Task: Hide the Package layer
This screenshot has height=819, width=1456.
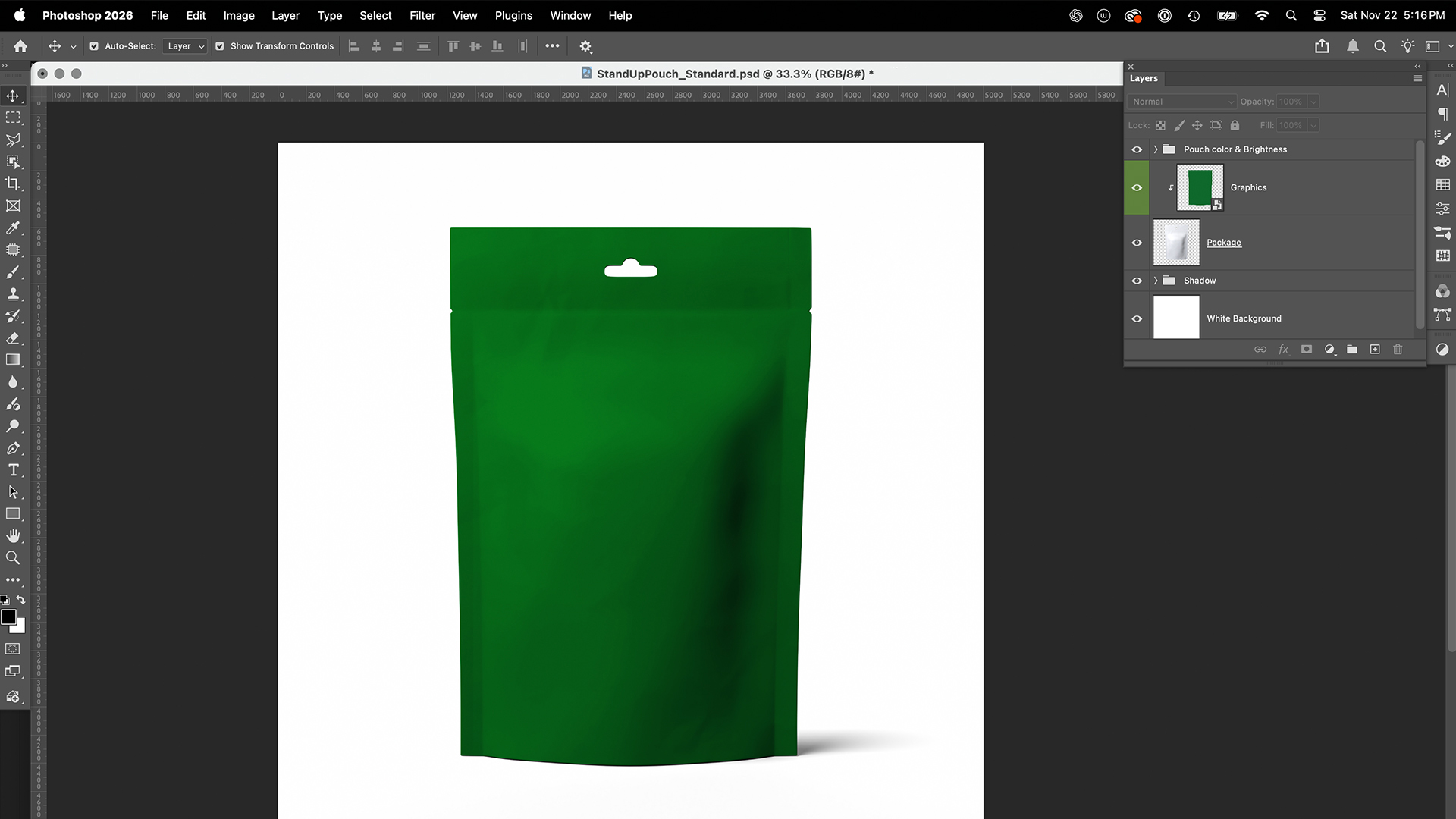Action: 1137,242
